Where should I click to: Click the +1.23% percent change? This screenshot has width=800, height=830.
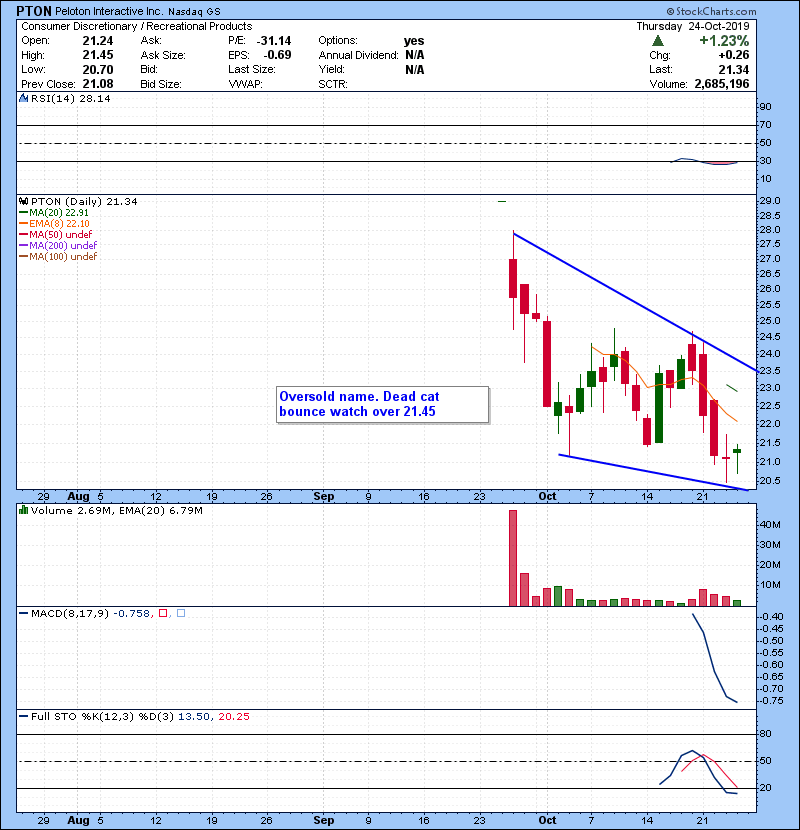point(724,41)
